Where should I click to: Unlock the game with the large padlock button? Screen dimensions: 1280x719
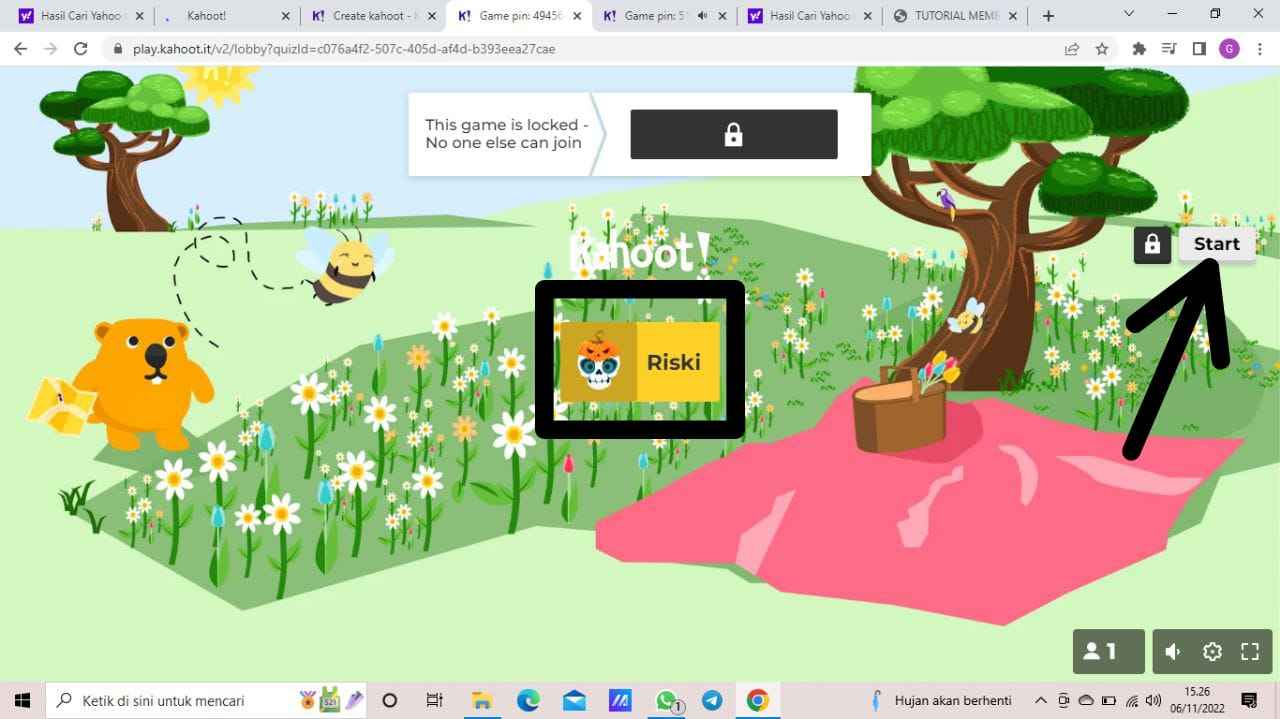[734, 134]
